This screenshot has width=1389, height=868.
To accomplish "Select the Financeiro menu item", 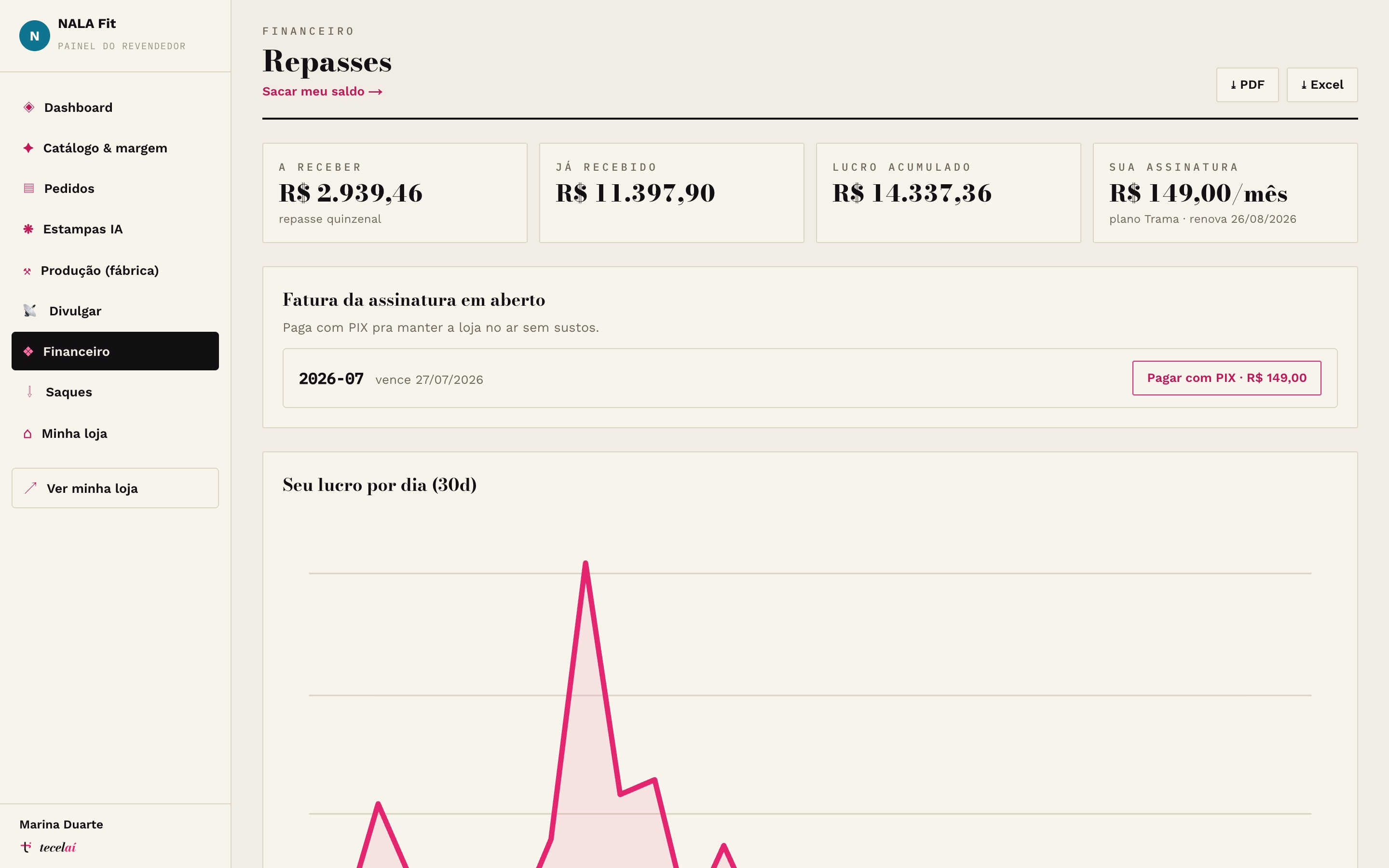I will pos(115,352).
